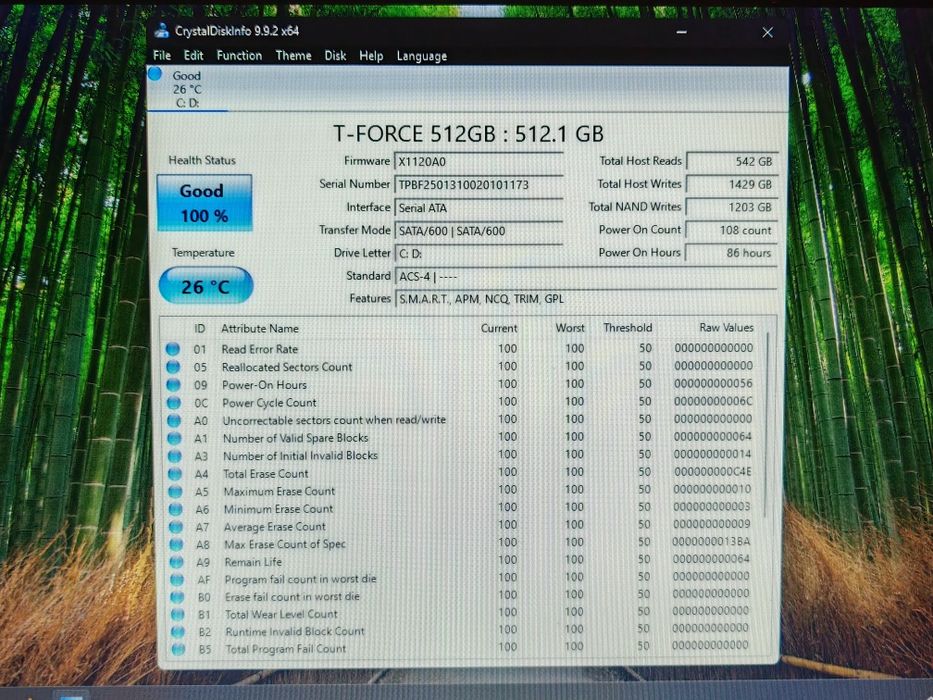The width and height of the screenshot is (933, 700).
Task: Select the Remain Life attribute name
Action: tap(253, 562)
